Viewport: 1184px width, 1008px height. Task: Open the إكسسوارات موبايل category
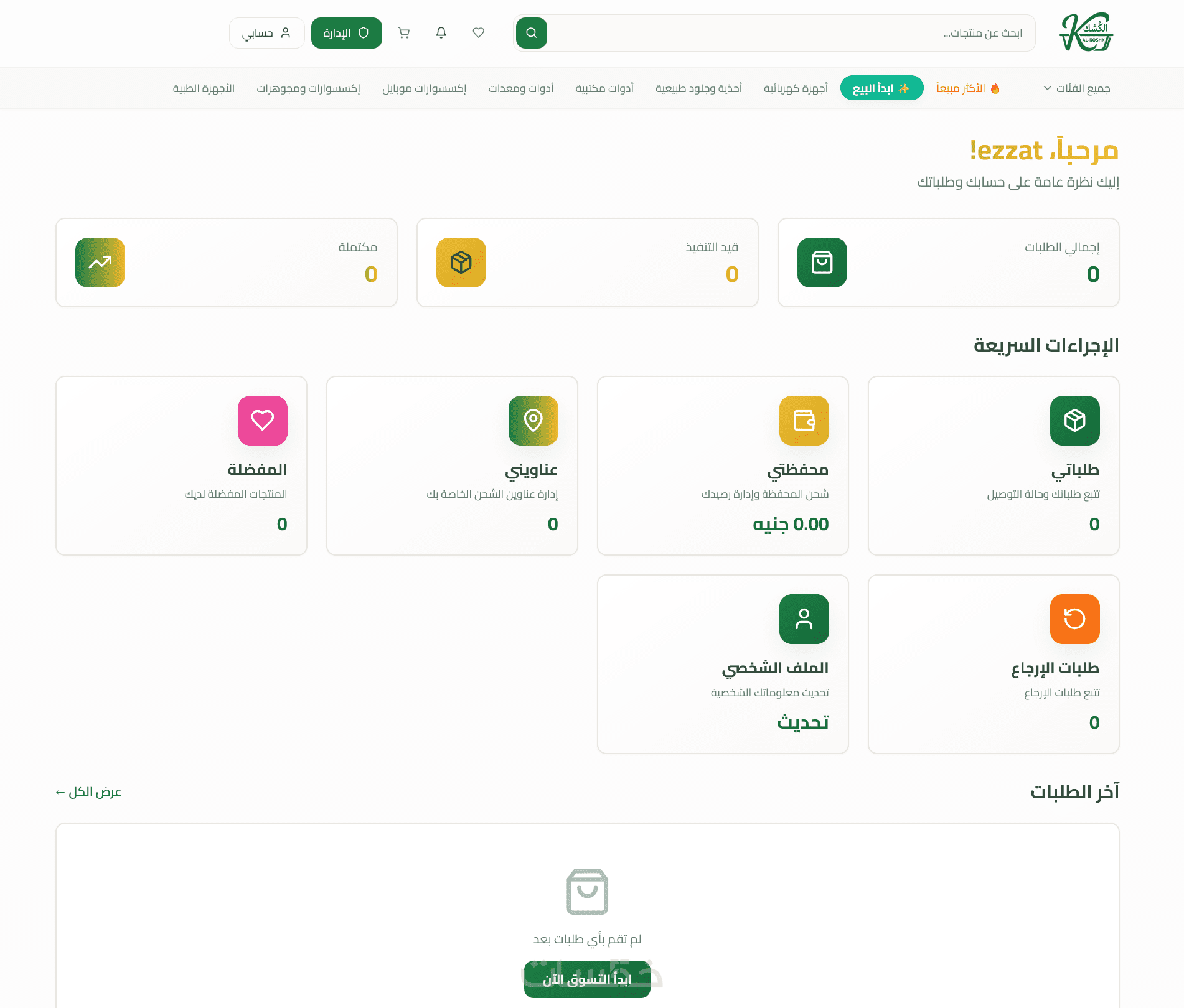point(425,88)
